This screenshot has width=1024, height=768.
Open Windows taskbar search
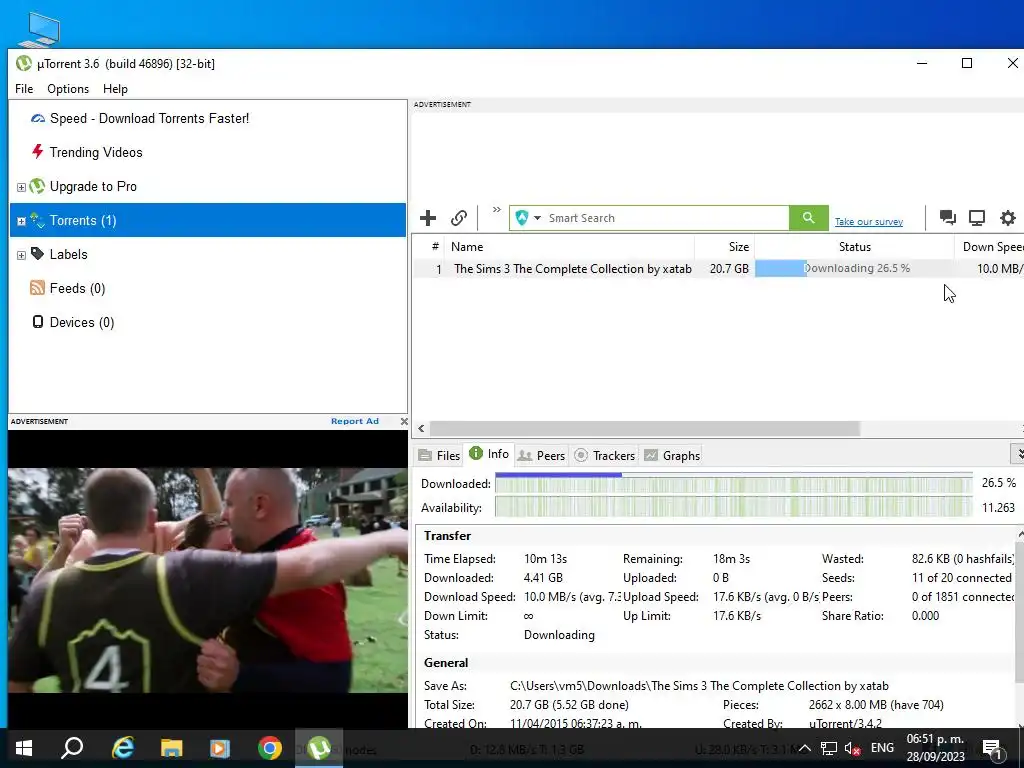click(x=72, y=748)
